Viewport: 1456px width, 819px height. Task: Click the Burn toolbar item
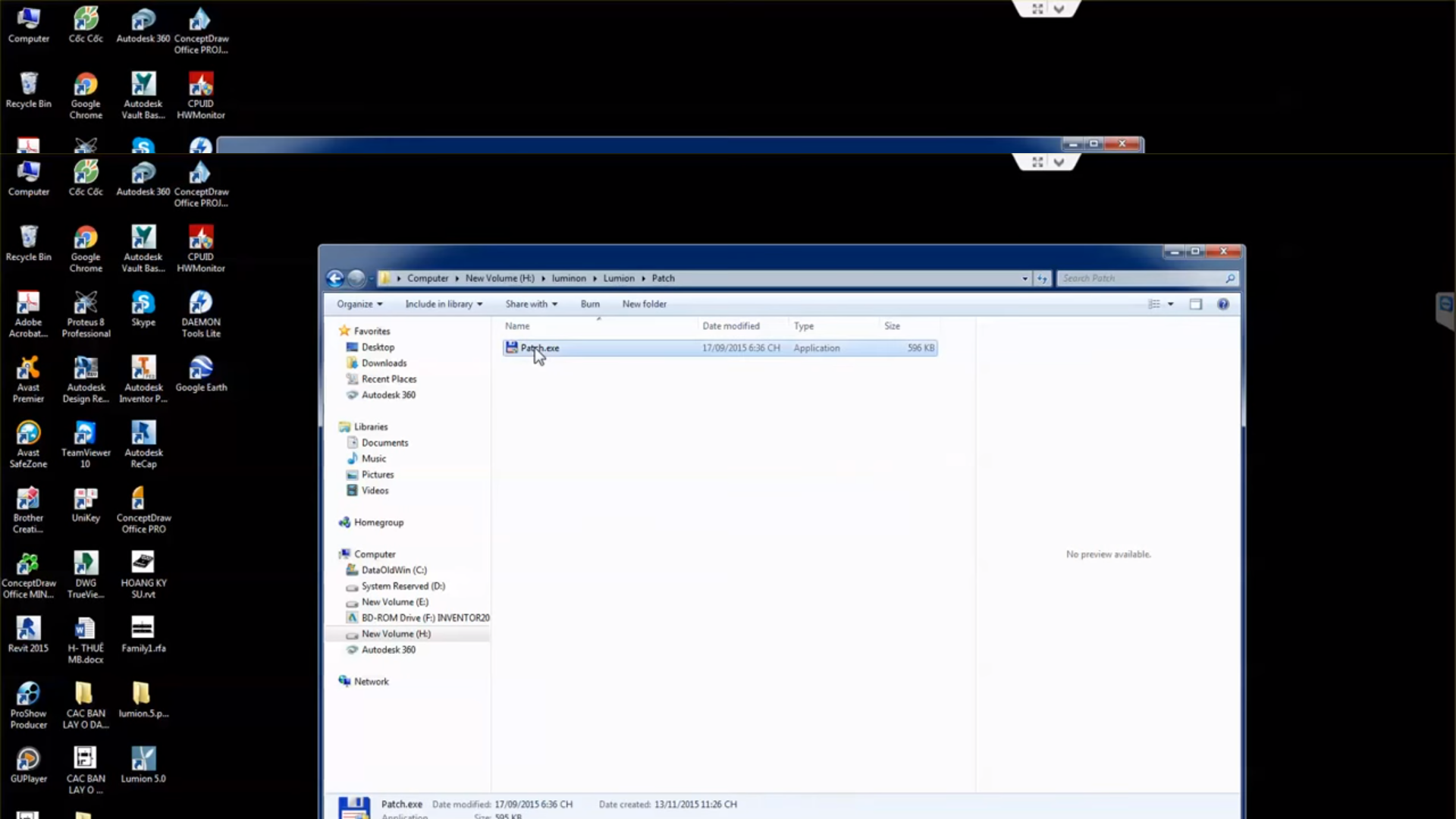coord(590,304)
